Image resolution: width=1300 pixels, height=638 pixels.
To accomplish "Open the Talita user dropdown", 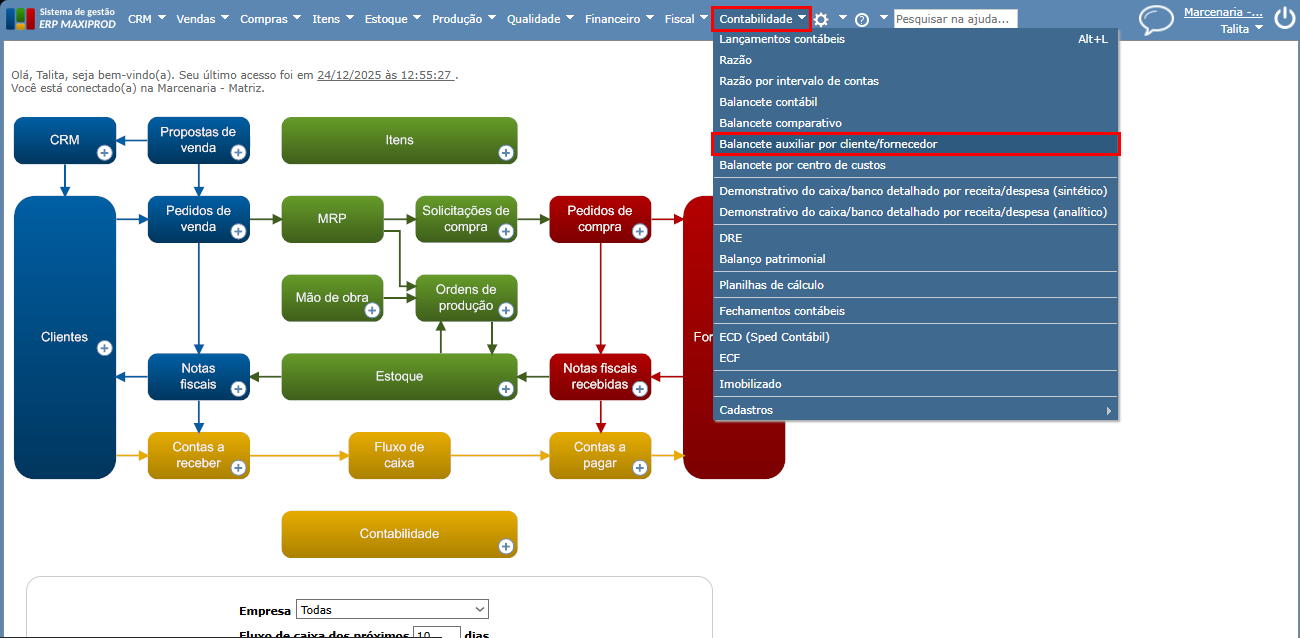I will coord(1241,29).
